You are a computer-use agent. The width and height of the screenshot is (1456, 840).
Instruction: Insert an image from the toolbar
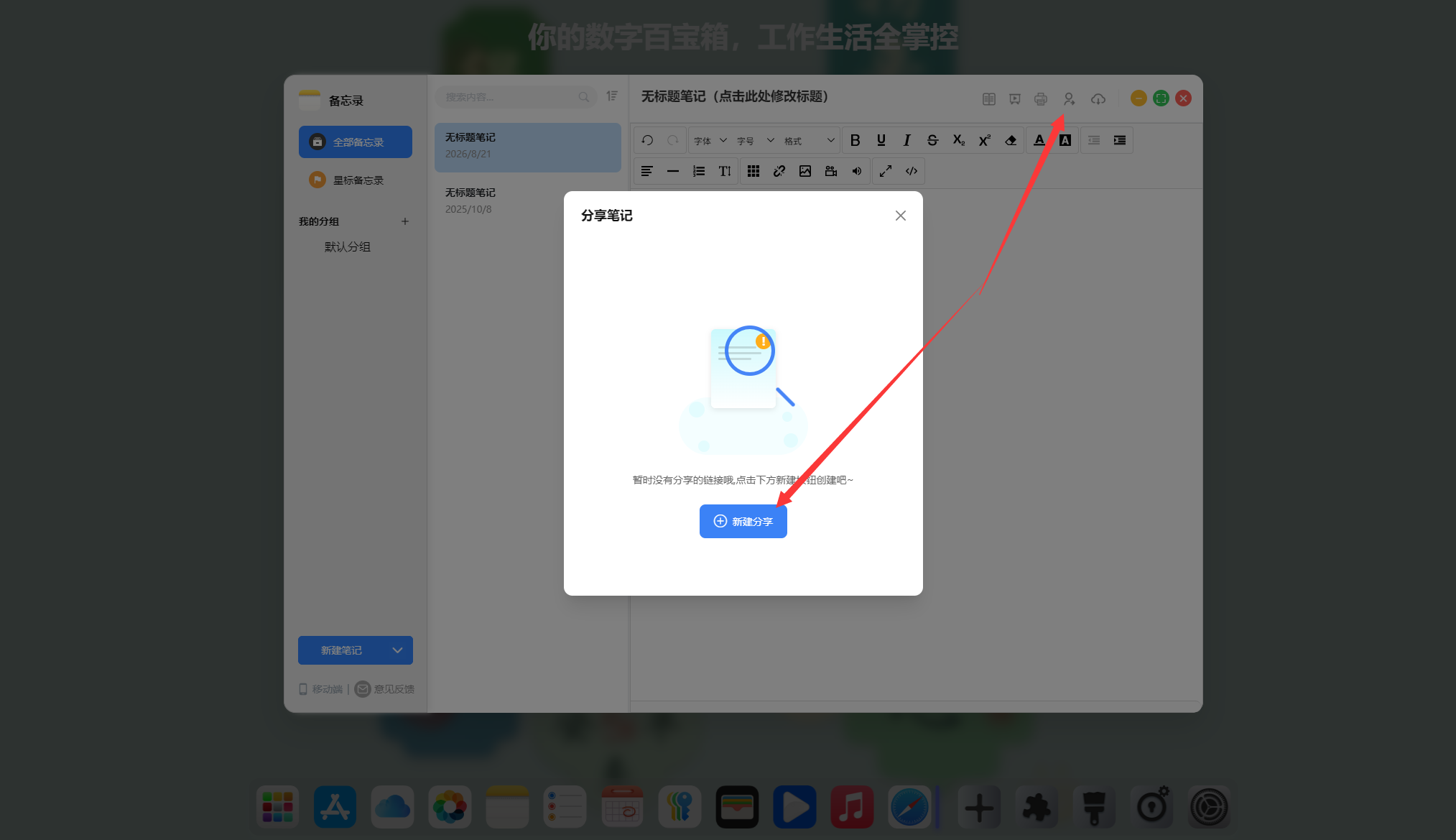(804, 171)
